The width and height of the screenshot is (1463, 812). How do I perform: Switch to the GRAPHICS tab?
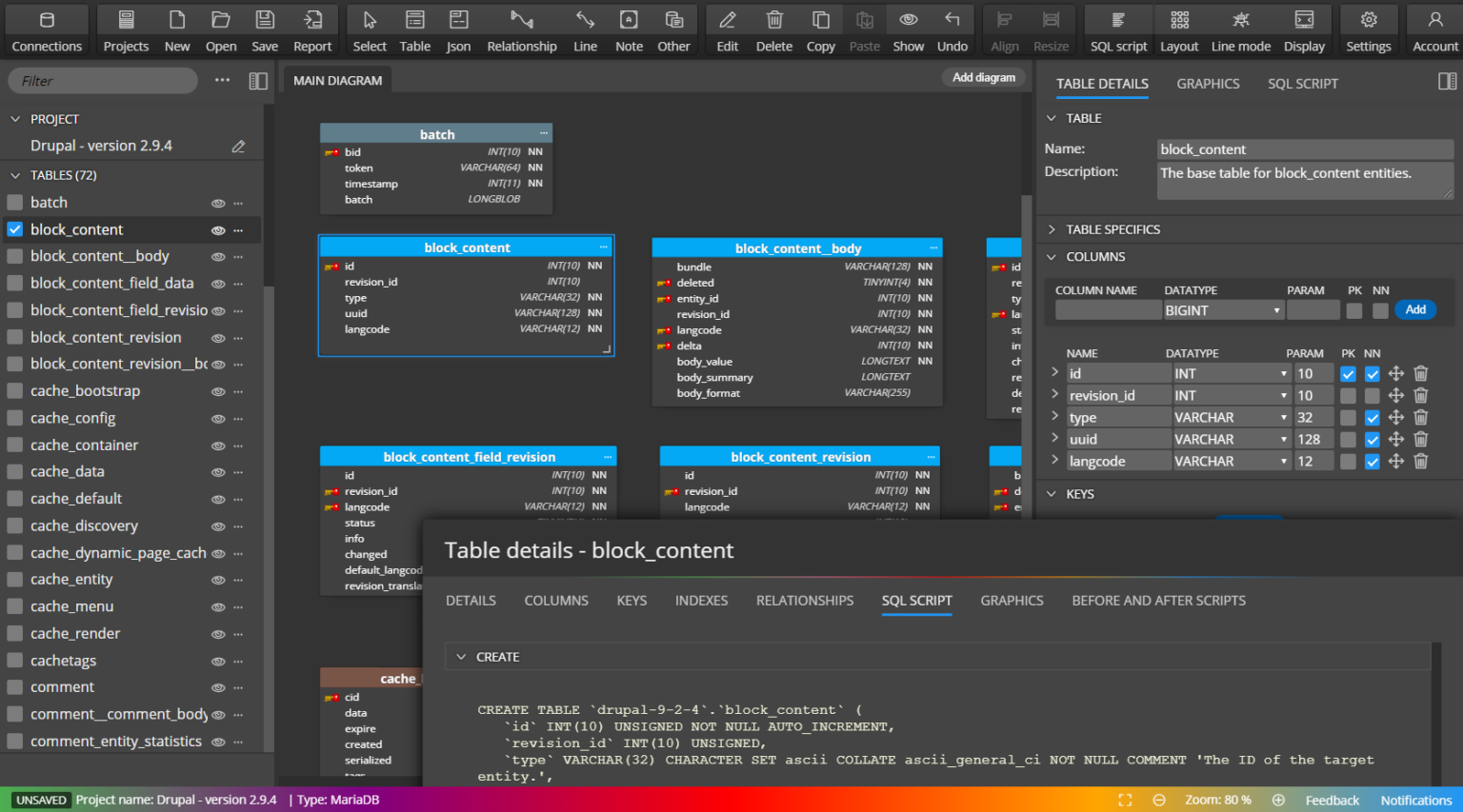click(x=1208, y=84)
